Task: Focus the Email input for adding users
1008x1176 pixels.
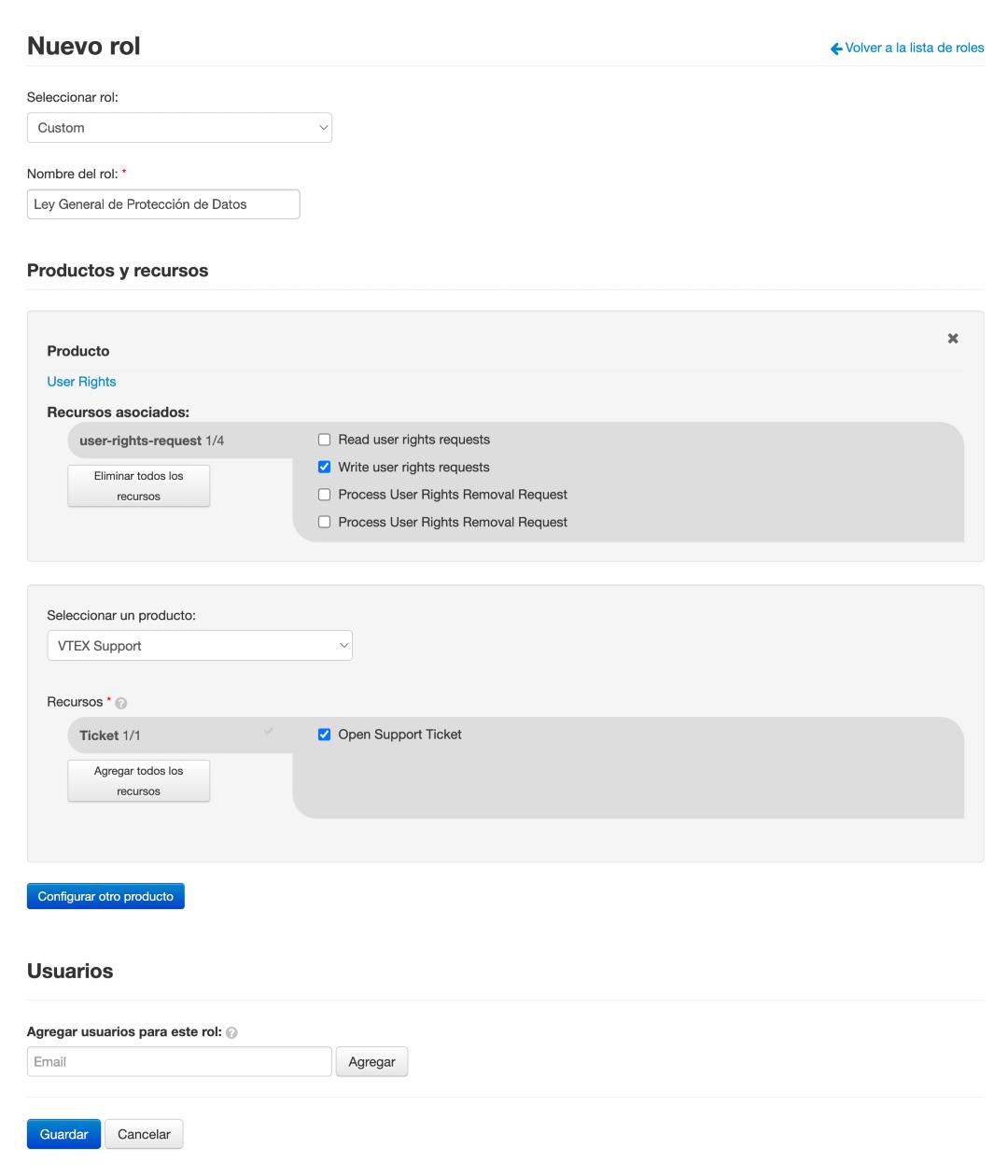Action: [179, 1062]
